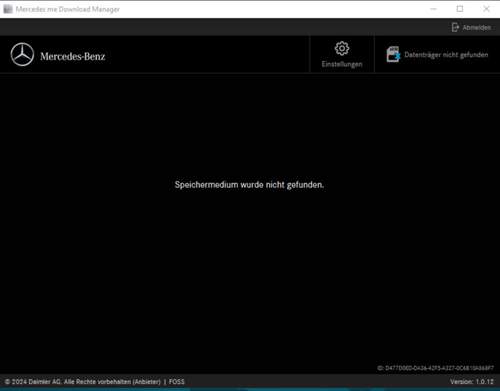Click the Abmelden logout icon

[x=455, y=27]
